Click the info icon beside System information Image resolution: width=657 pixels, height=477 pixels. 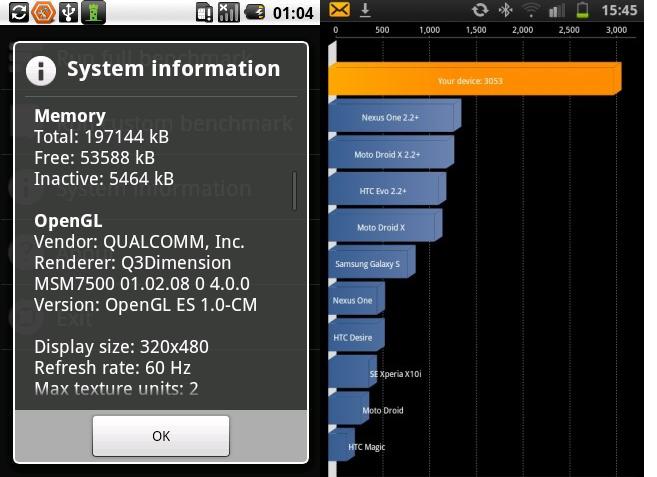tap(41, 71)
